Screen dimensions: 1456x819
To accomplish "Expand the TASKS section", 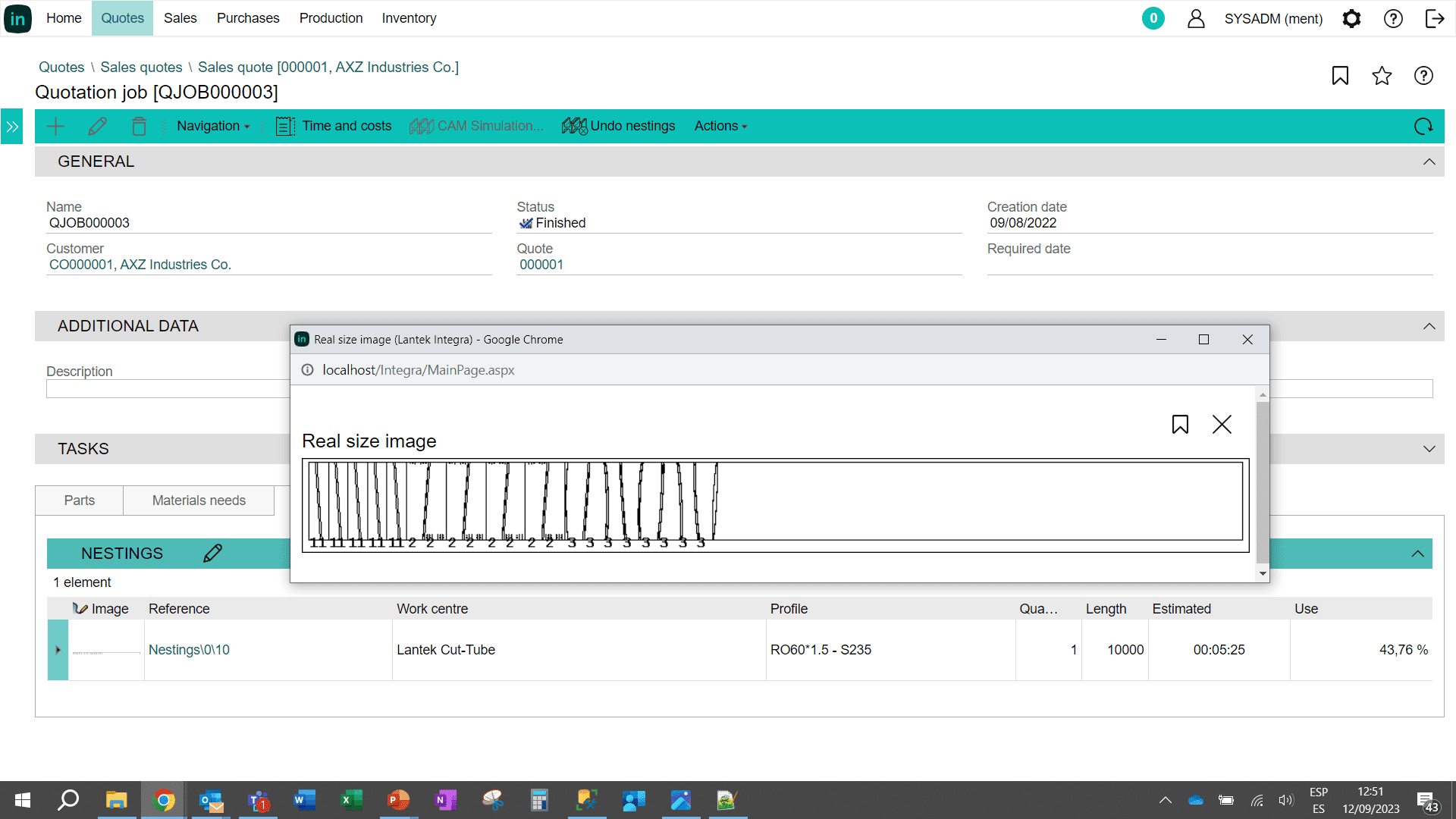I will click(x=1429, y=449).
